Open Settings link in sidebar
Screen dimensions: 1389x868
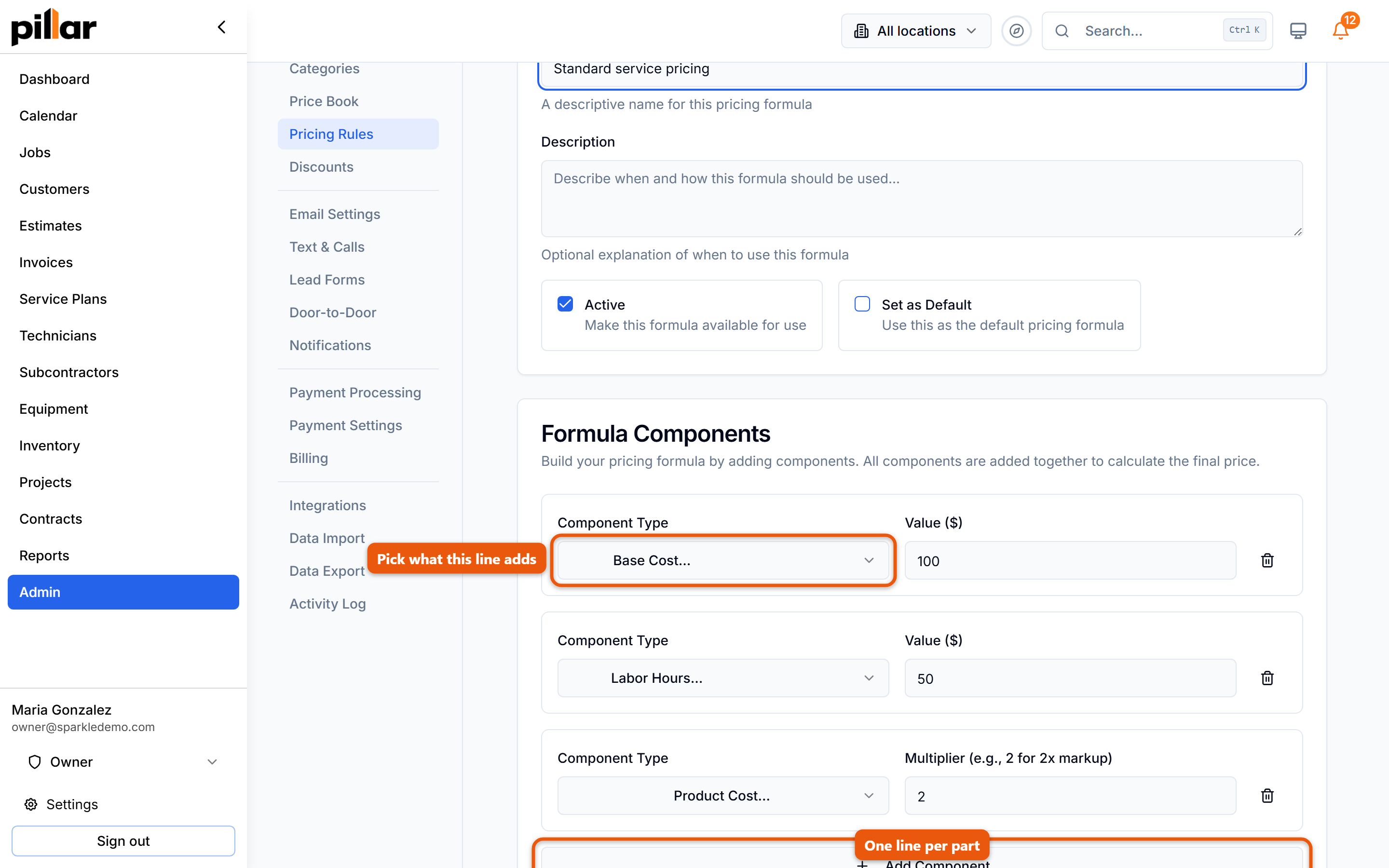[x=72, y=804]
